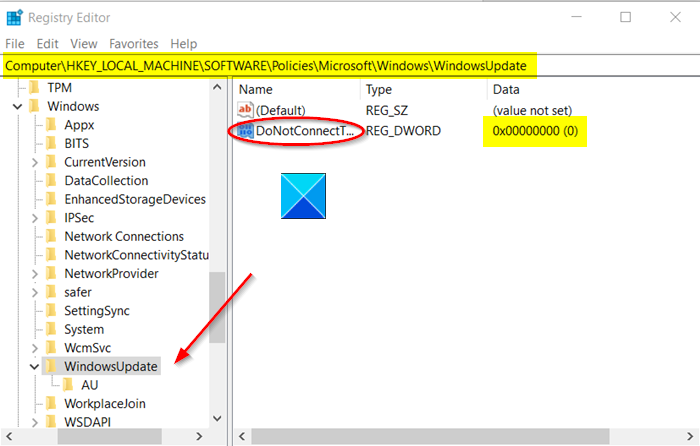This screenshot has height=446, width=700.
Task: Click the DoNotConnectT... DWORD value icon
Action: pos(245,131)
